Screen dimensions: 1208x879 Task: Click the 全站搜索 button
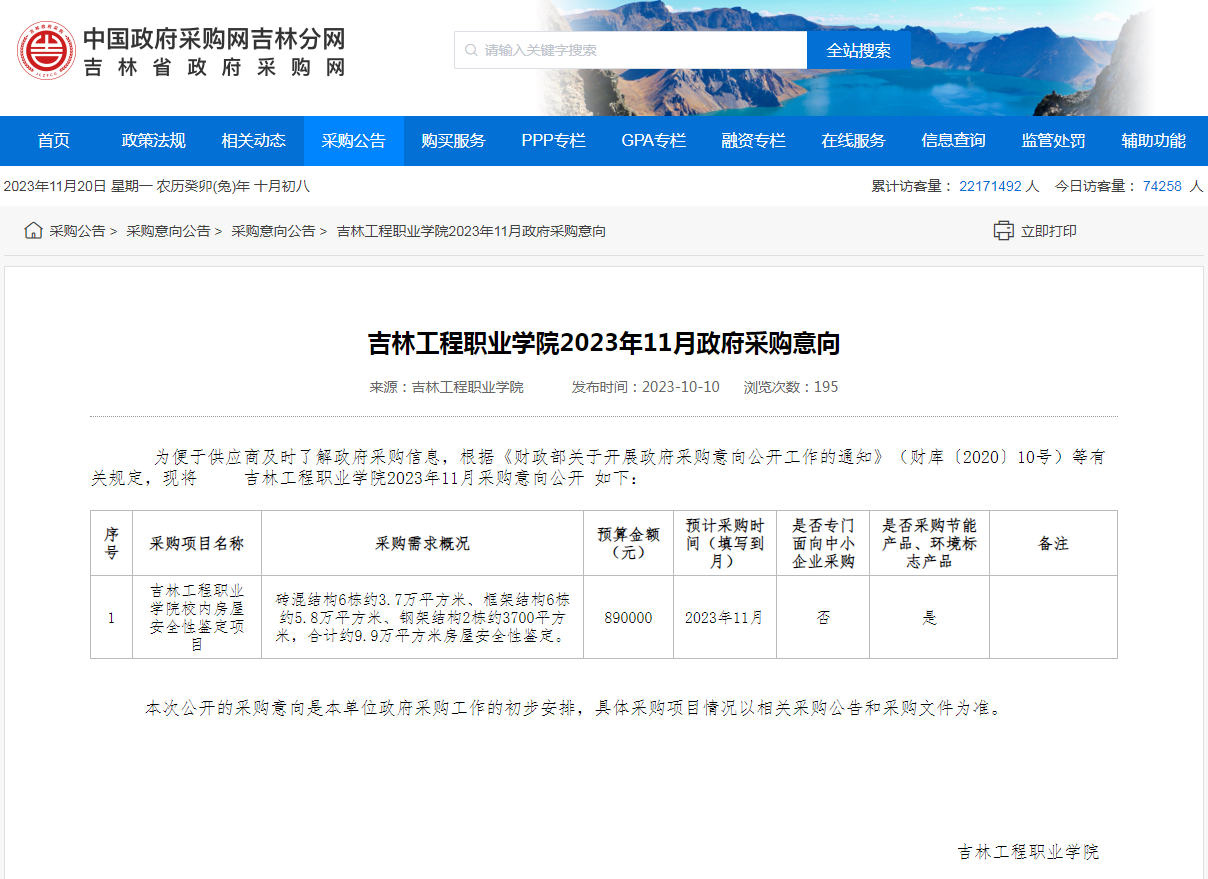[x=858, y=50]
